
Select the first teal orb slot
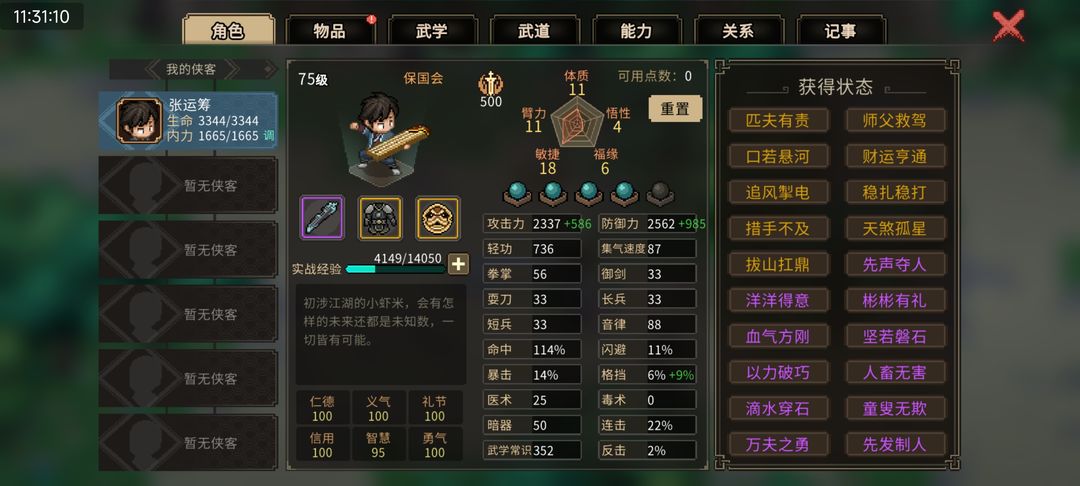coord(517,193)
